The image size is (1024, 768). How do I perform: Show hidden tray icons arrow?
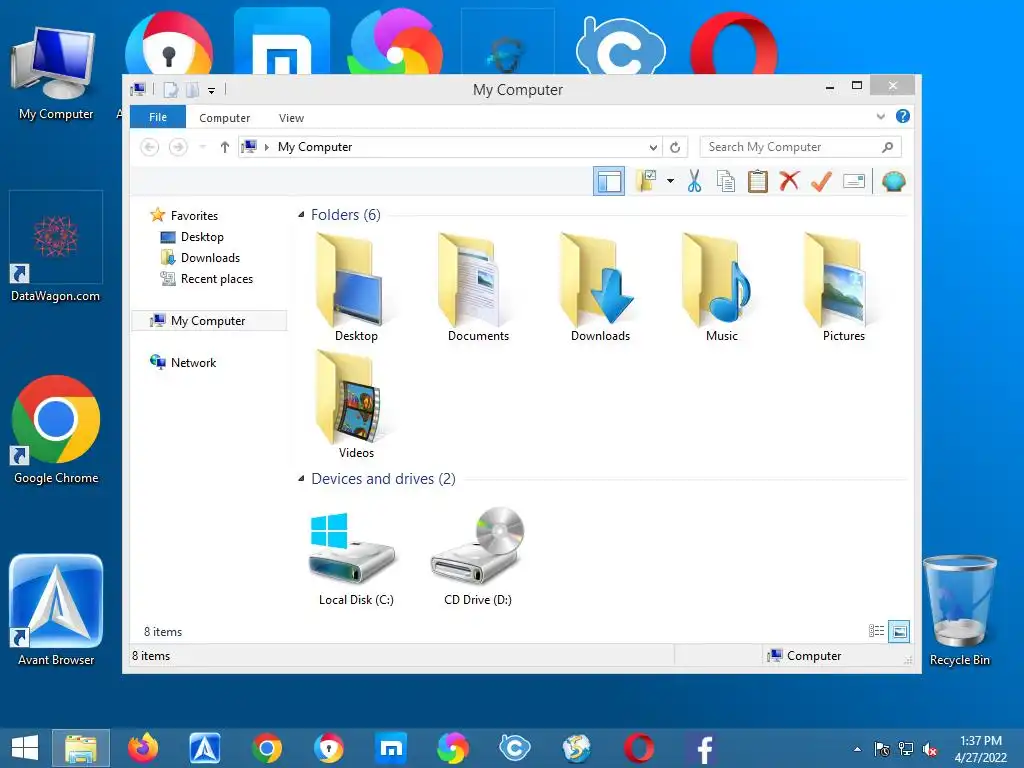pos(857,749)
